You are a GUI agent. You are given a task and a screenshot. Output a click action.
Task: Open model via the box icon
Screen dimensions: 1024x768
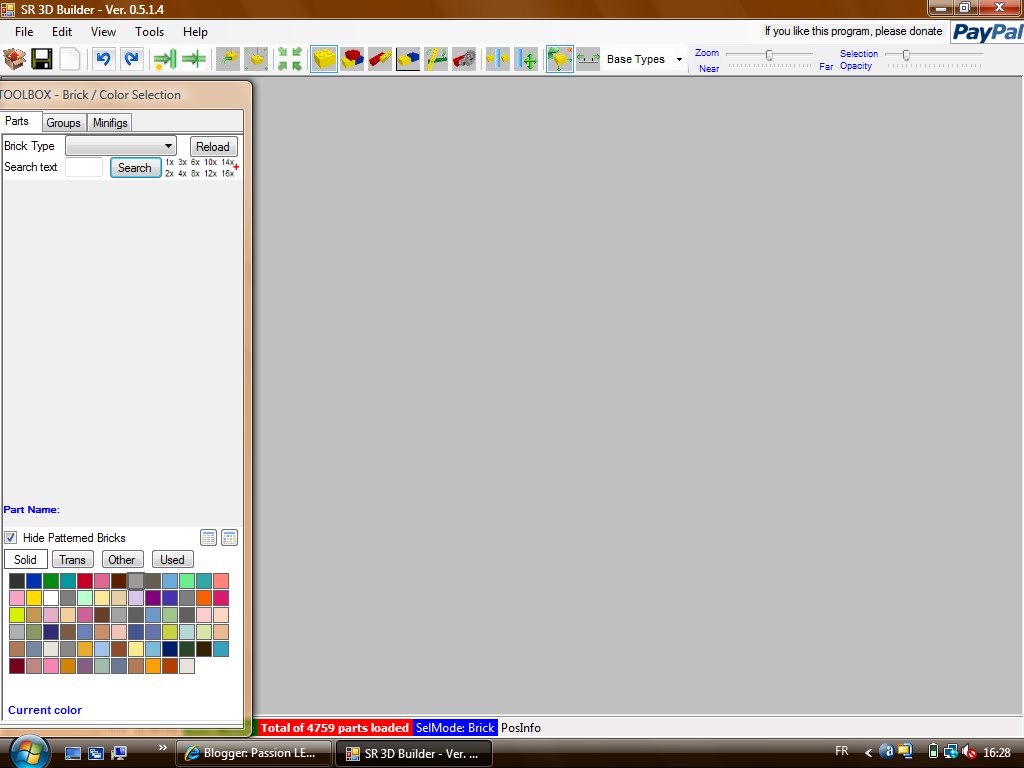point(14,59)
